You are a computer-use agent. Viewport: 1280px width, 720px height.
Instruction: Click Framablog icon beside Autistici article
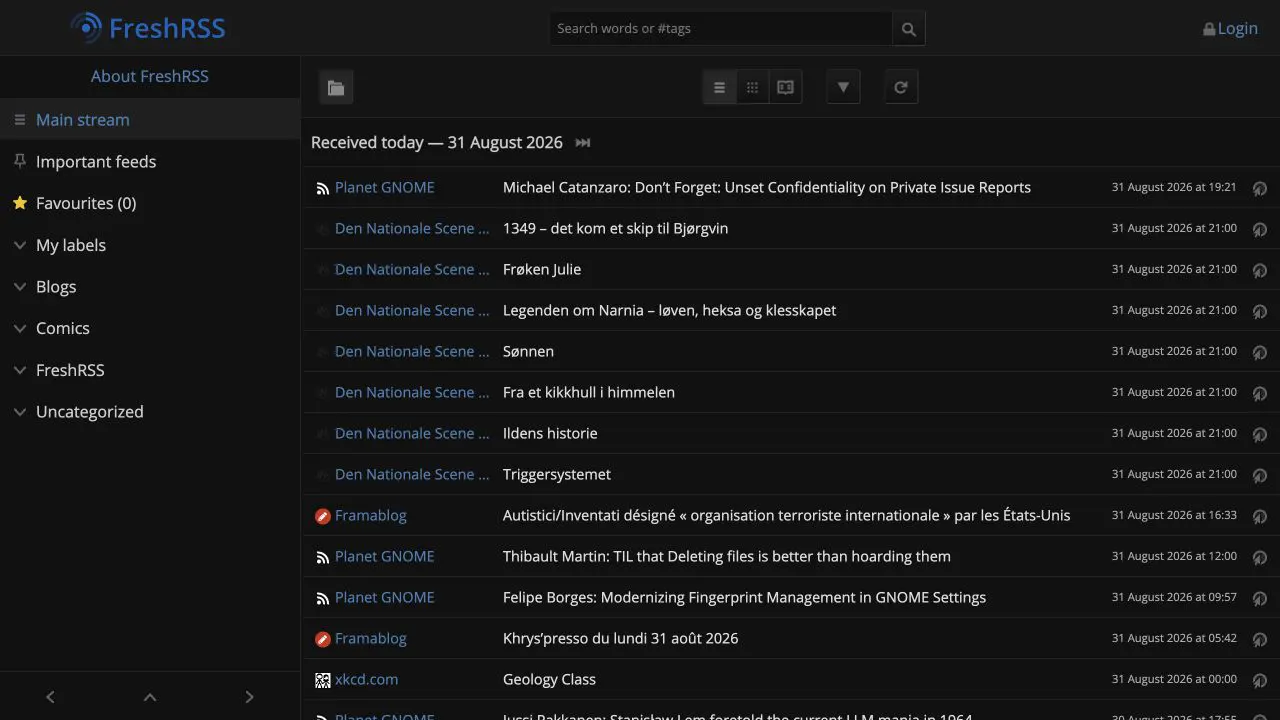pyautogui.click(x=323, y=516)
